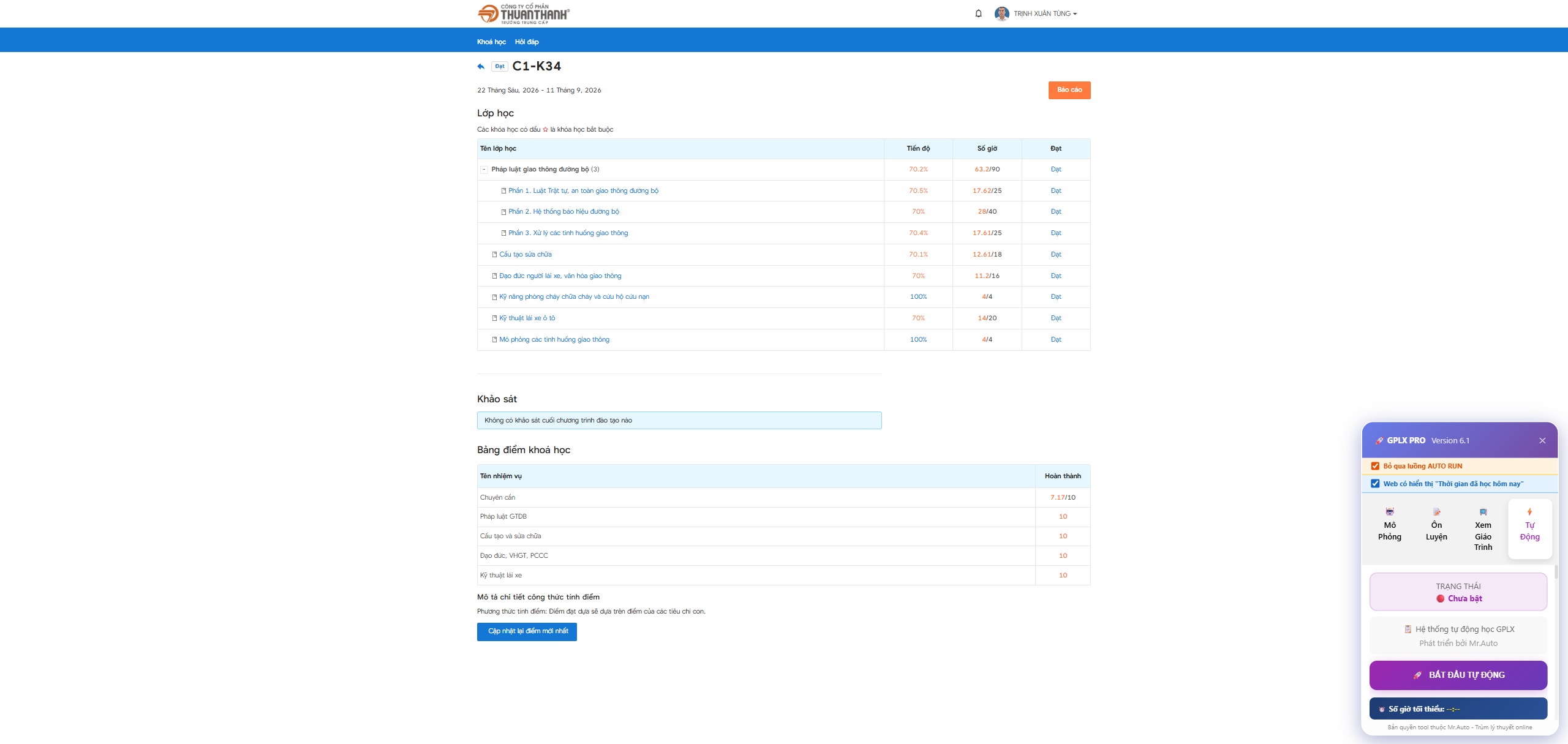Click the 7.17/10 score value
Image resolution: width=1568 pixels, height=744 pixels.
coord(1063,497)
